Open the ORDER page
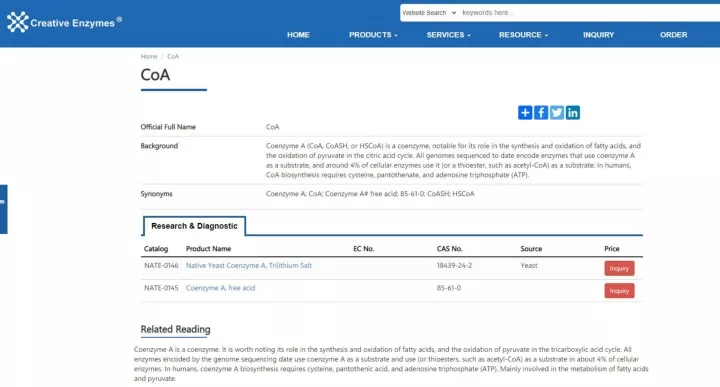 point(674,35)
